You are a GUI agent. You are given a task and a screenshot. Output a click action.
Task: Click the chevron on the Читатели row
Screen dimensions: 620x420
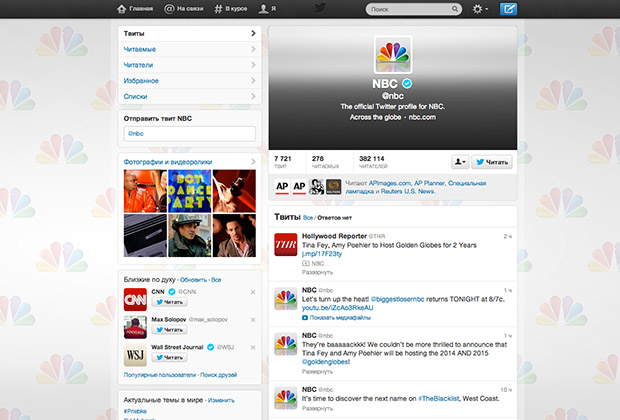coord(253,65)
